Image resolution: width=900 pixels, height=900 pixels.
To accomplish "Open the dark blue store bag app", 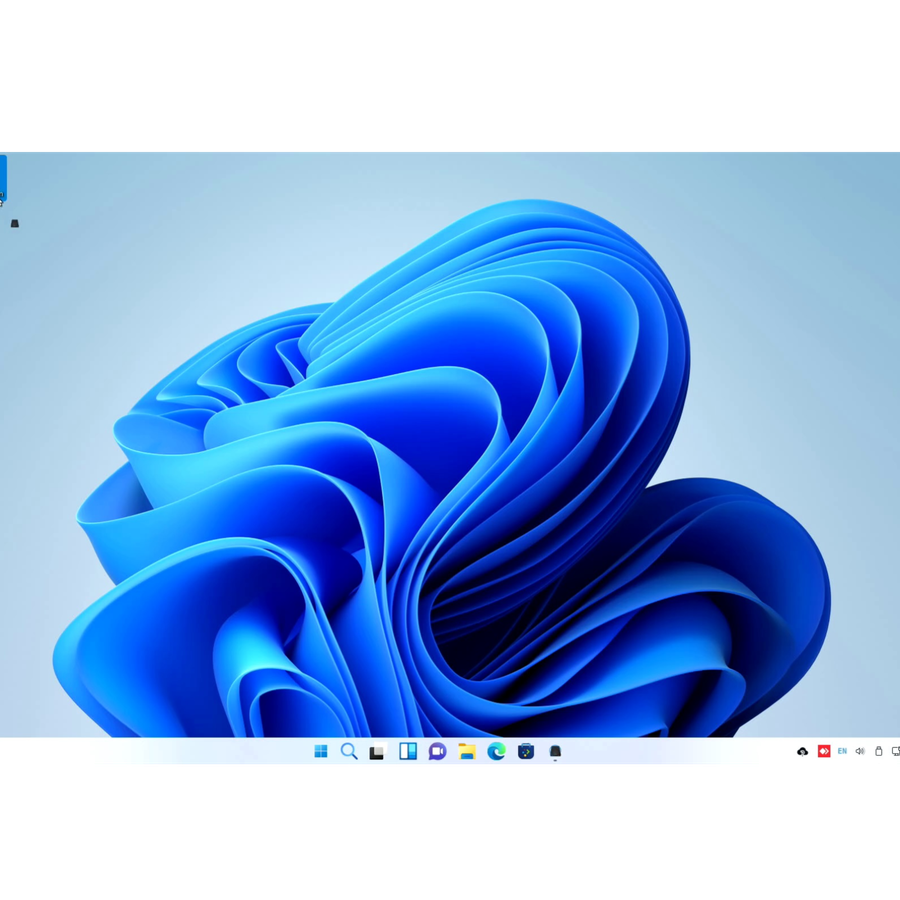I will (x=526, y=751).
